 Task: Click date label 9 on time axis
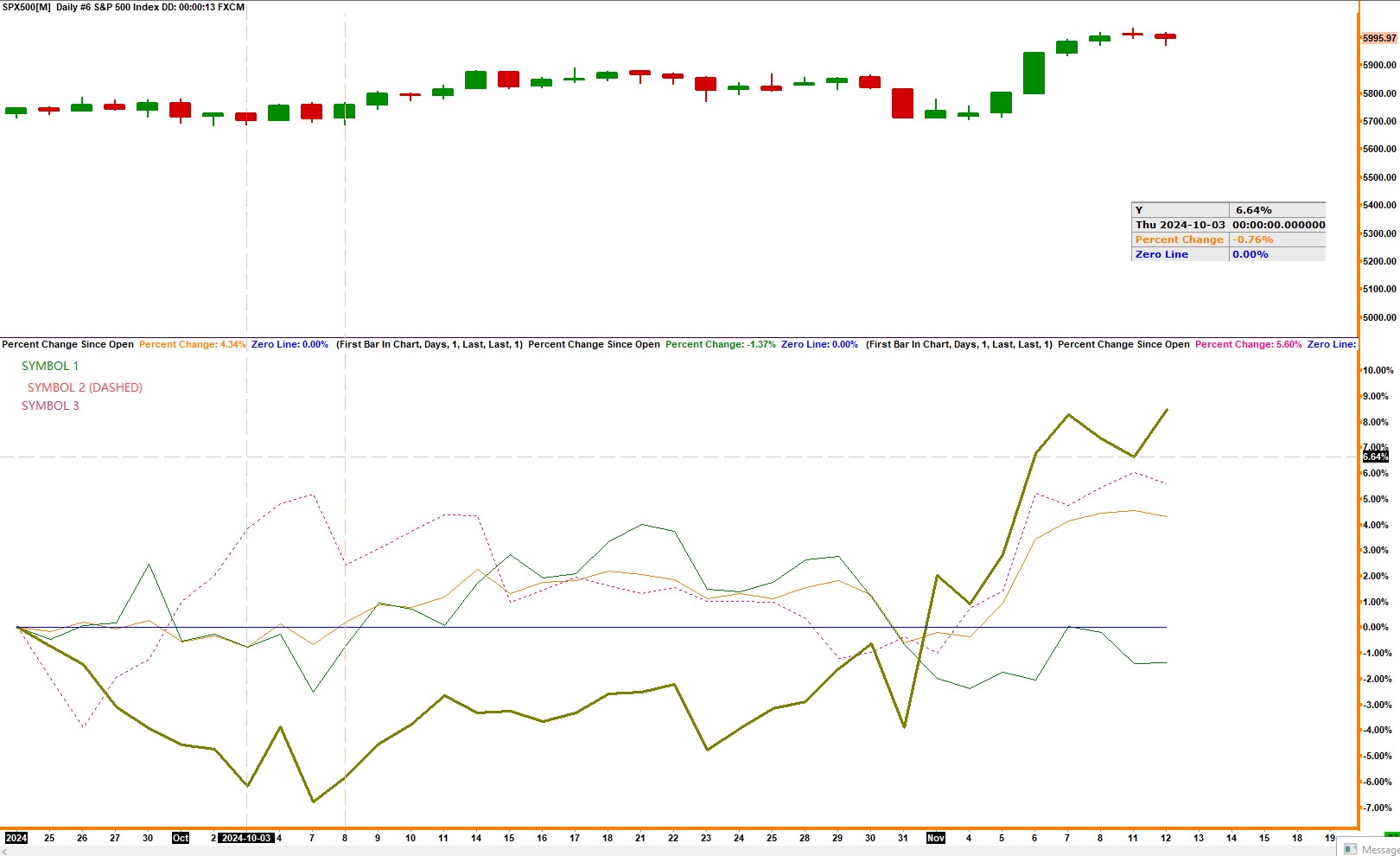pyautogui.click(x=378, y=838)
